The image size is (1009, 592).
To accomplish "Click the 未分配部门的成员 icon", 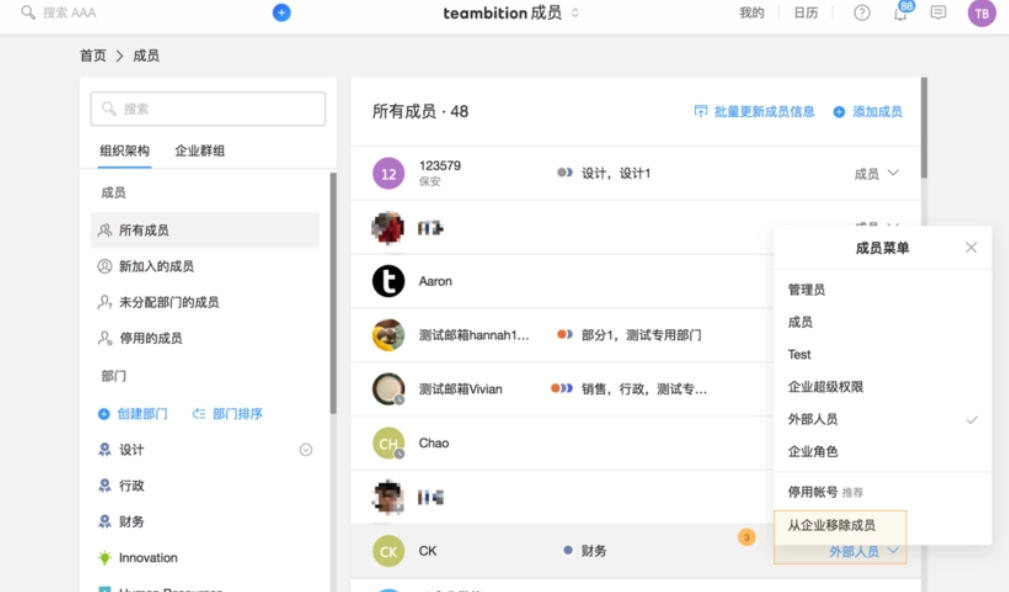I will pyautogui.click(x=105, y=302).
